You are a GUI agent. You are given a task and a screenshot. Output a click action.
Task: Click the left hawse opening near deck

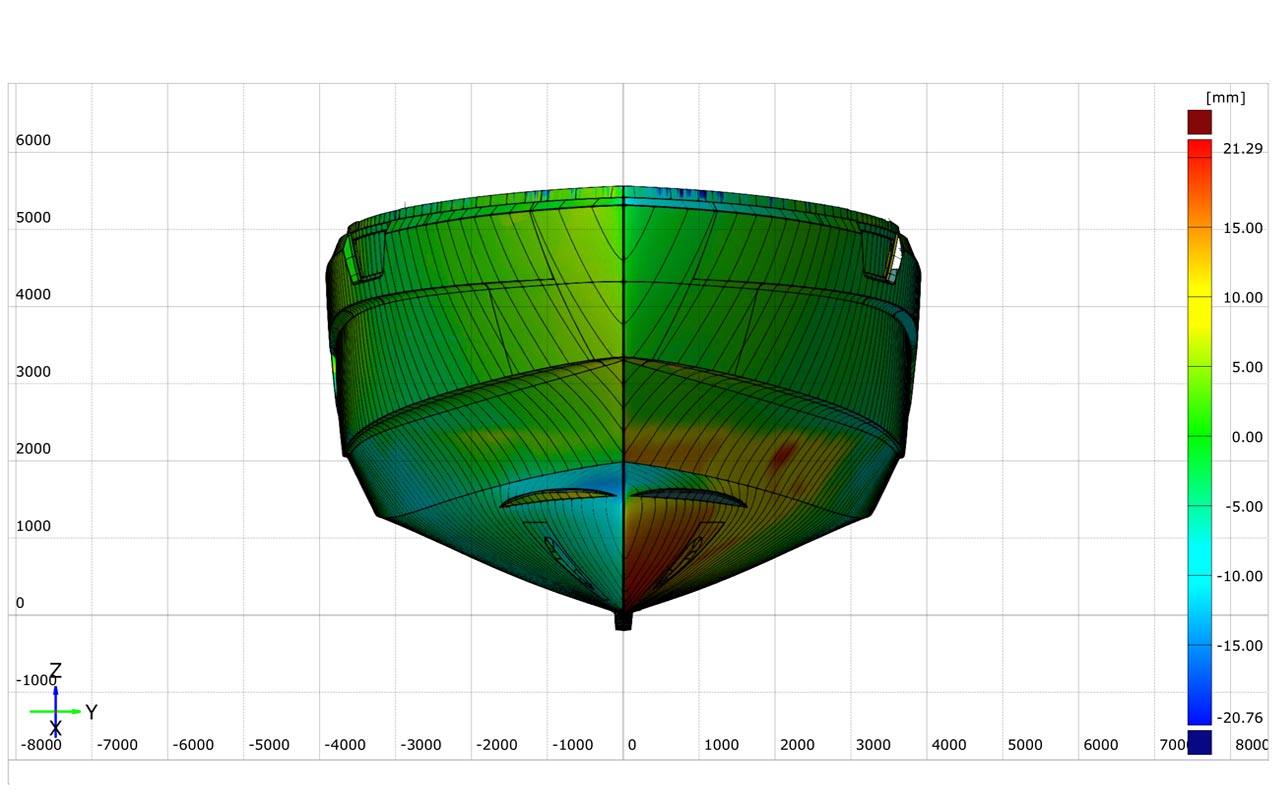click(369, 254)
